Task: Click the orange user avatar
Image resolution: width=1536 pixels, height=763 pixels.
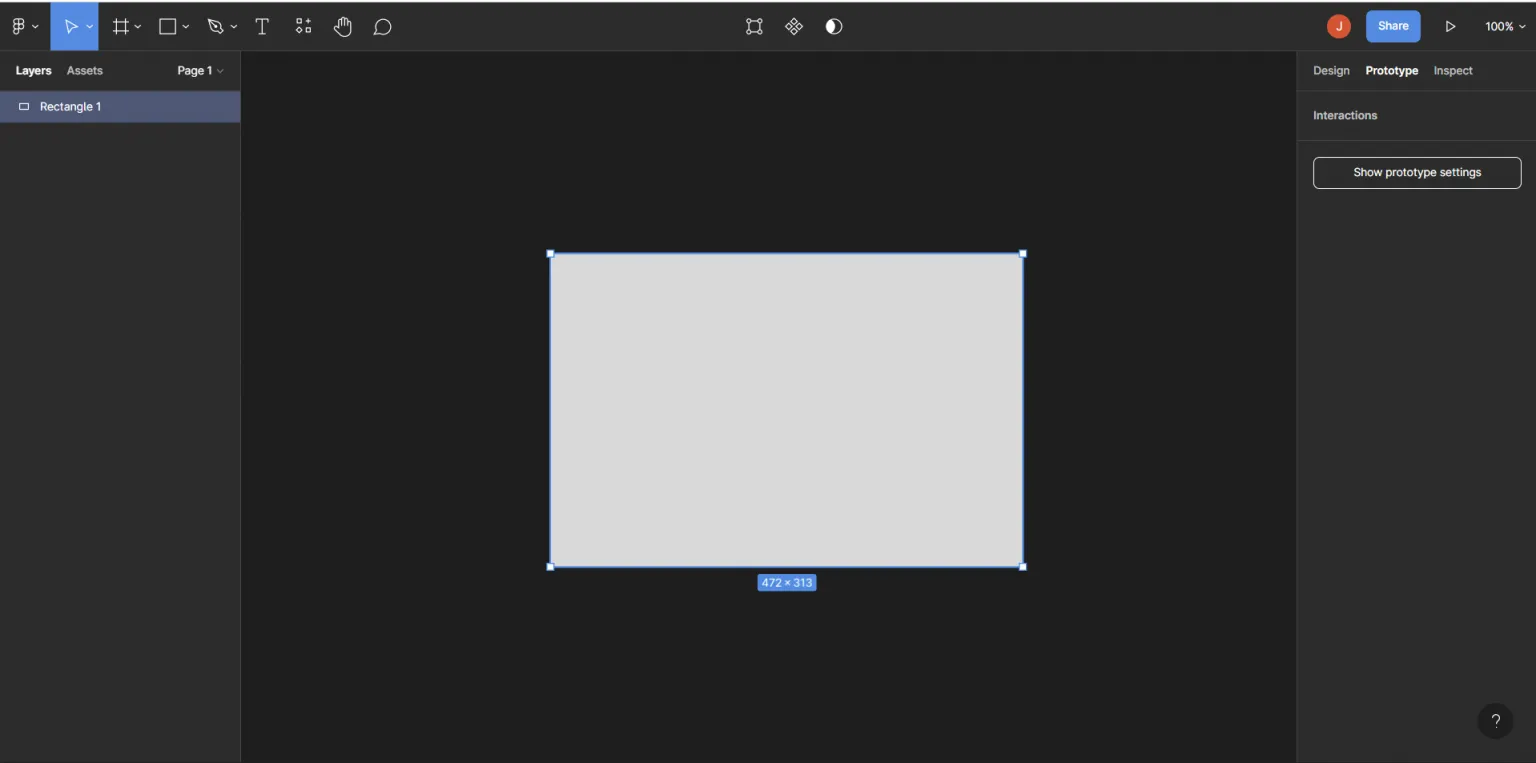Action: pyautogui.click(x=1338, y=26)
